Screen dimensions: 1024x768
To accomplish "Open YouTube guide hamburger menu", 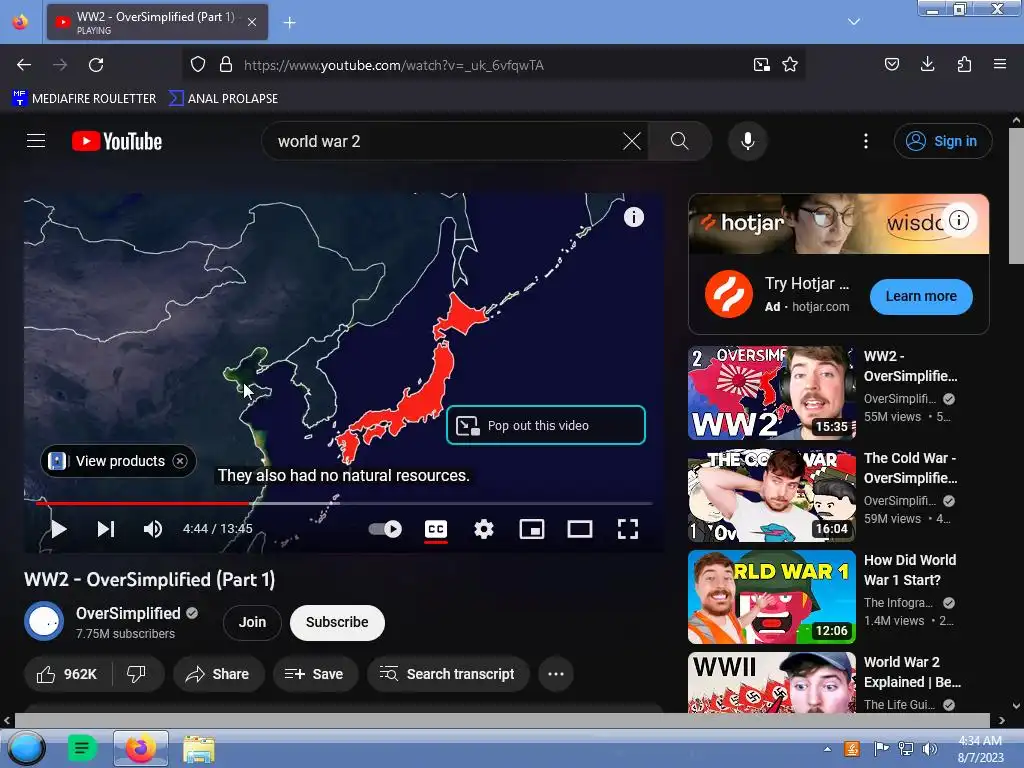I will pyautogui.click(x=36, y=141).
